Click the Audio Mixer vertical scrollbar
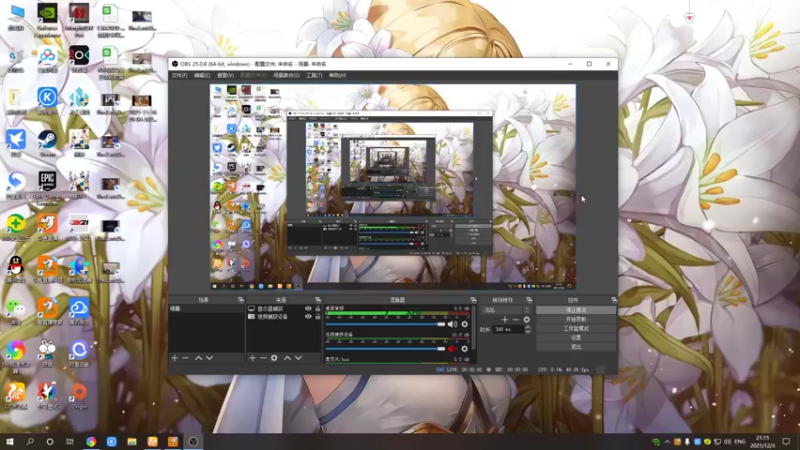 (x=474, y=328)
